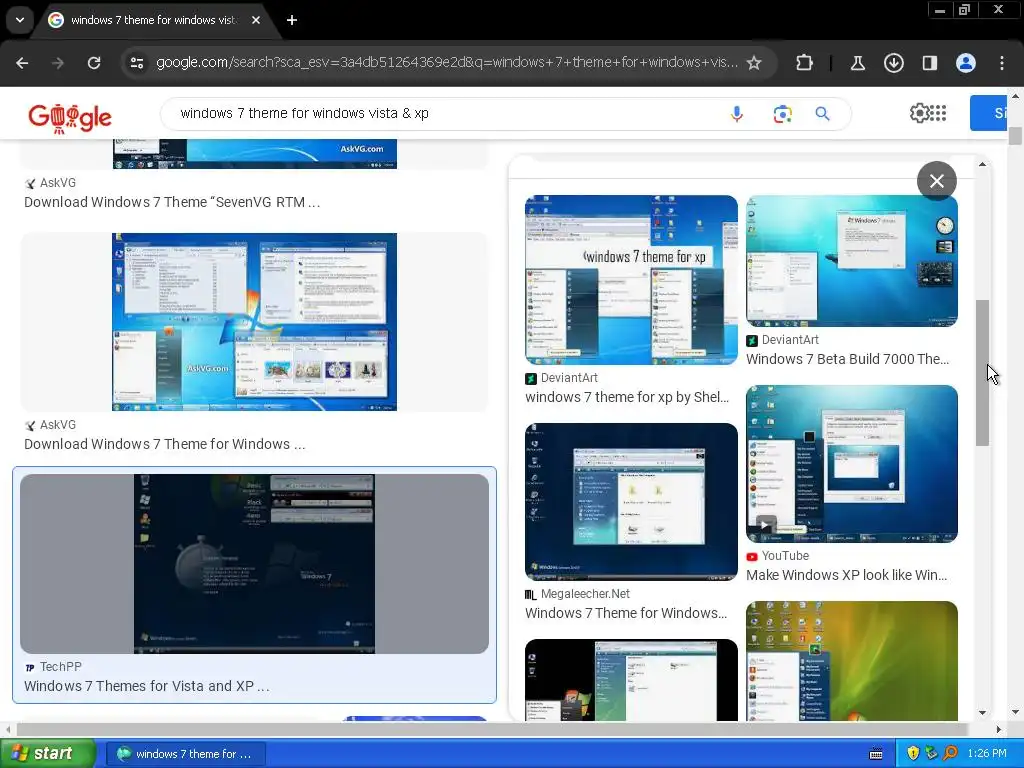Open Chrome three-dot menu
The width and height of the screenshot is (1024, 768).
[1002, 63]
